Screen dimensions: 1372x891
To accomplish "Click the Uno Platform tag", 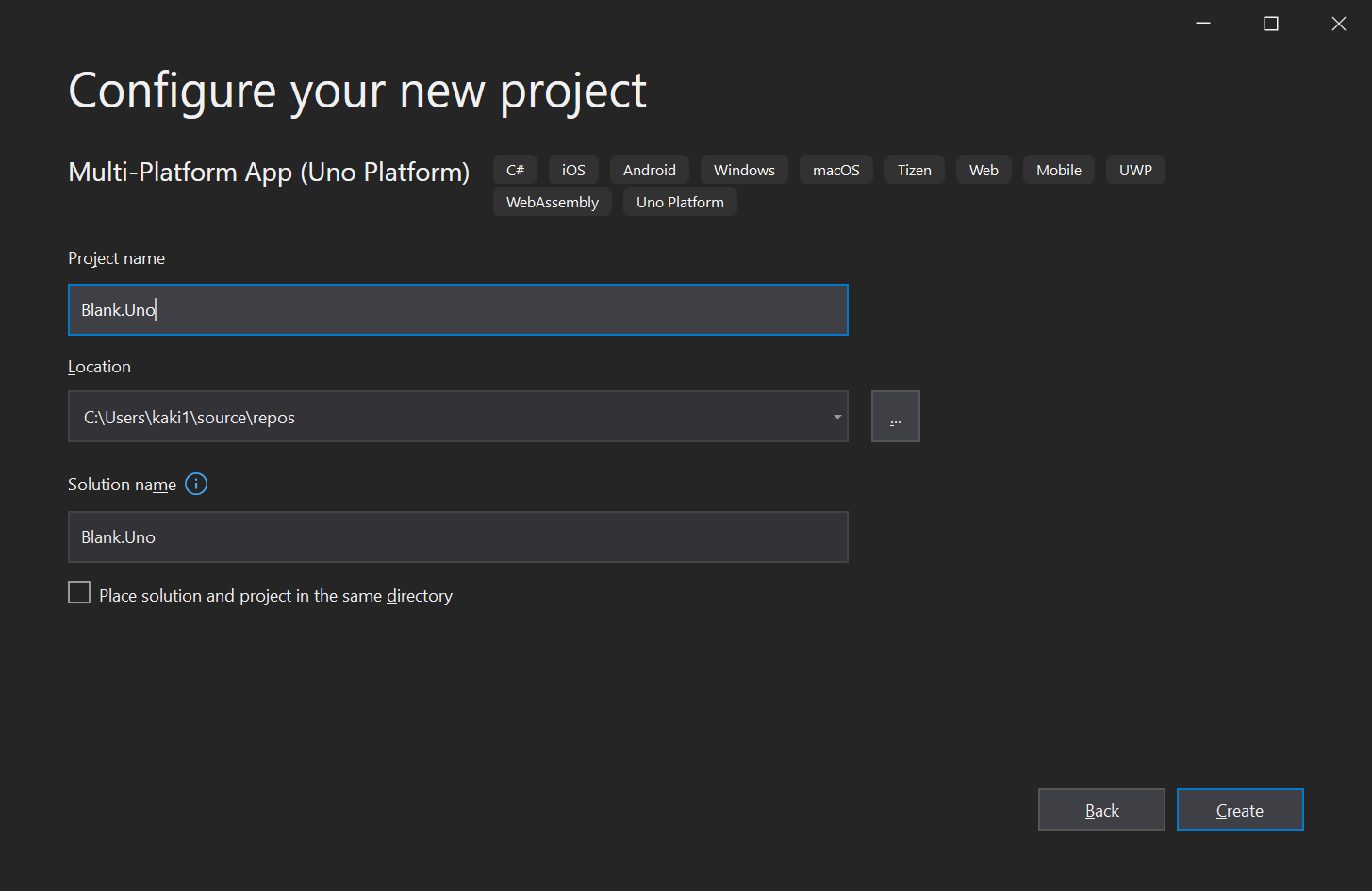I will tap(680, 202).
